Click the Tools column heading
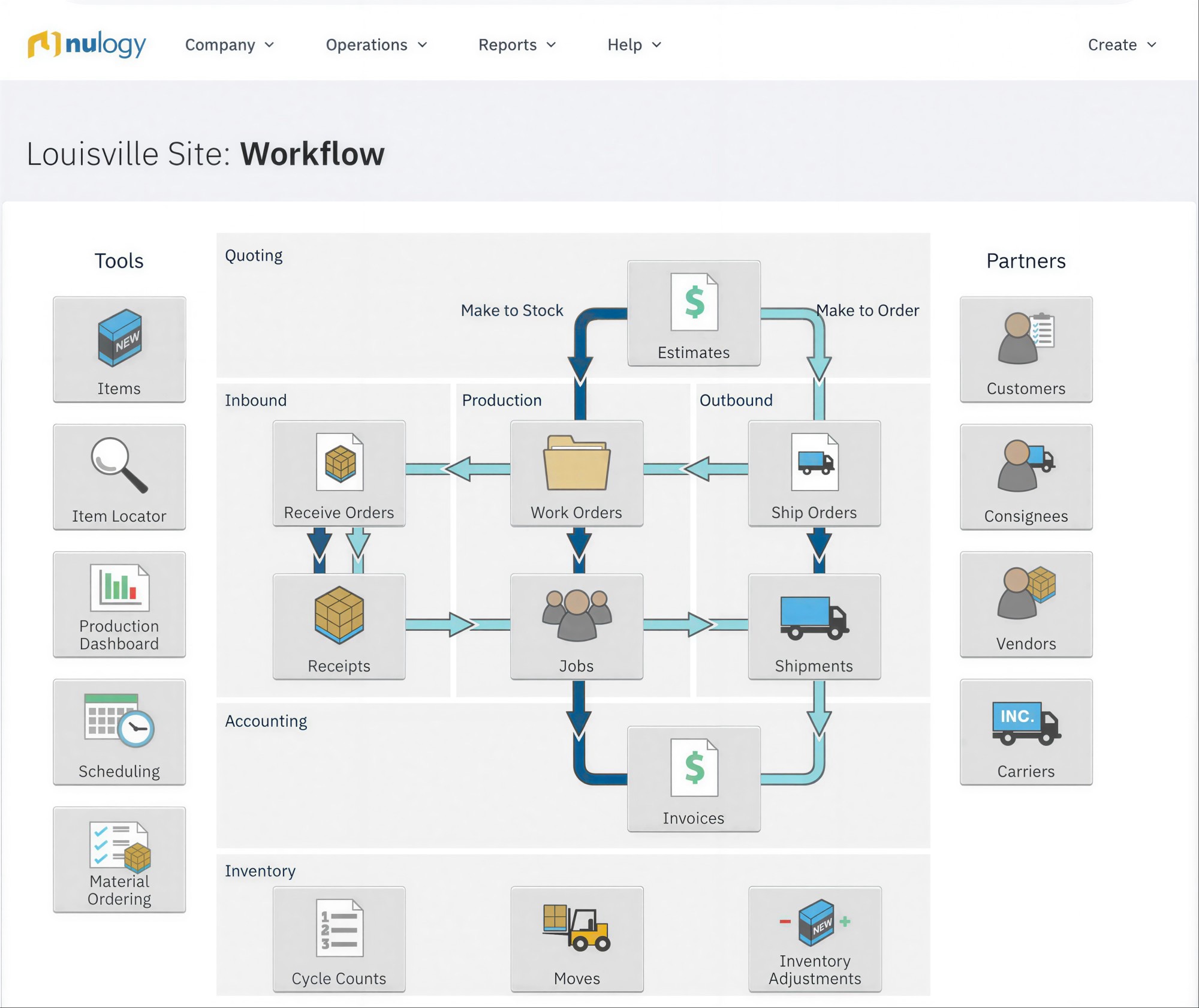Viewport: 1199px width, 1008px height. (x=119, y=261)
